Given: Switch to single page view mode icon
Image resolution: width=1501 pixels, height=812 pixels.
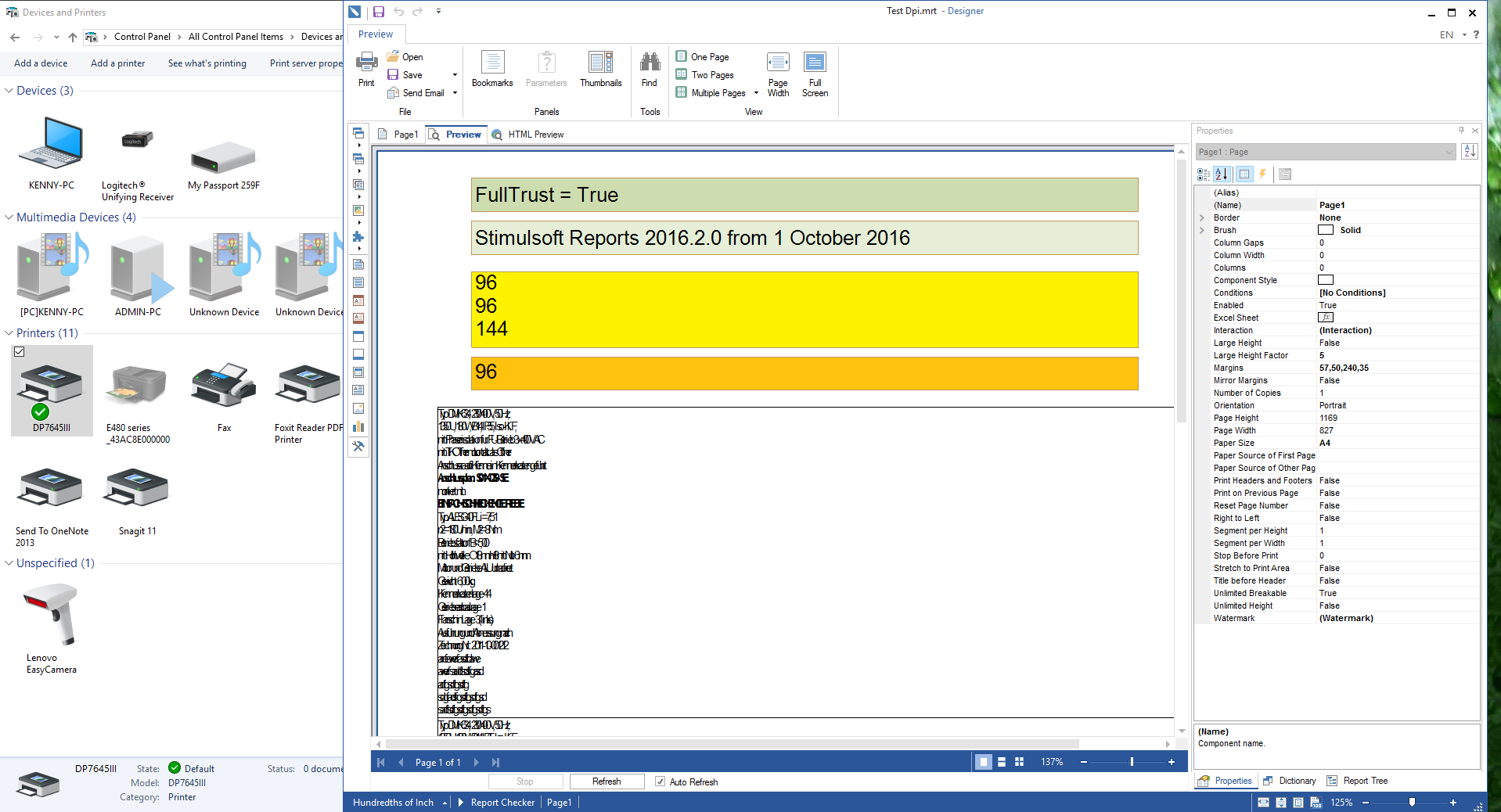Looking at the screenshot, I should click(x=984, y=762).
